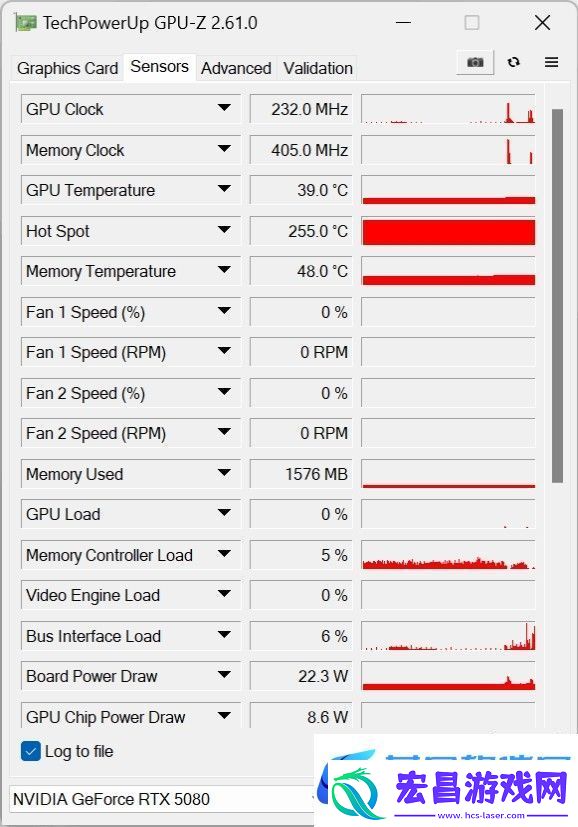
Task: Take a screenshot with the camera icon
Action: (x=475, y=63)
